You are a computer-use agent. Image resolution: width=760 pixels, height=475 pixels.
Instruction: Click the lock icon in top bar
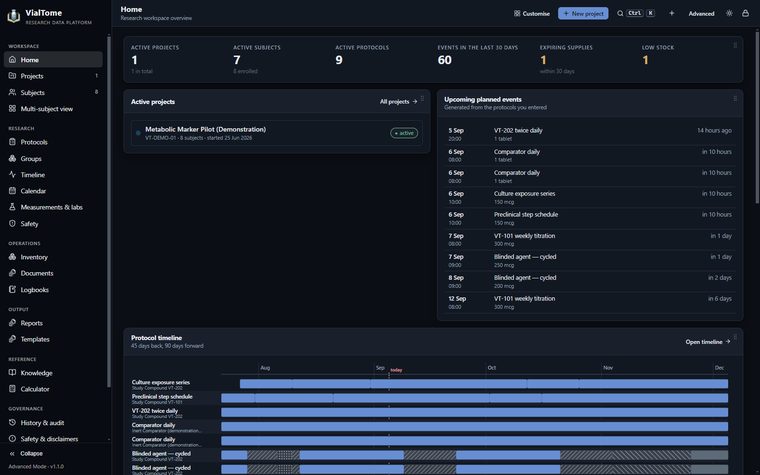pos(745,14)
